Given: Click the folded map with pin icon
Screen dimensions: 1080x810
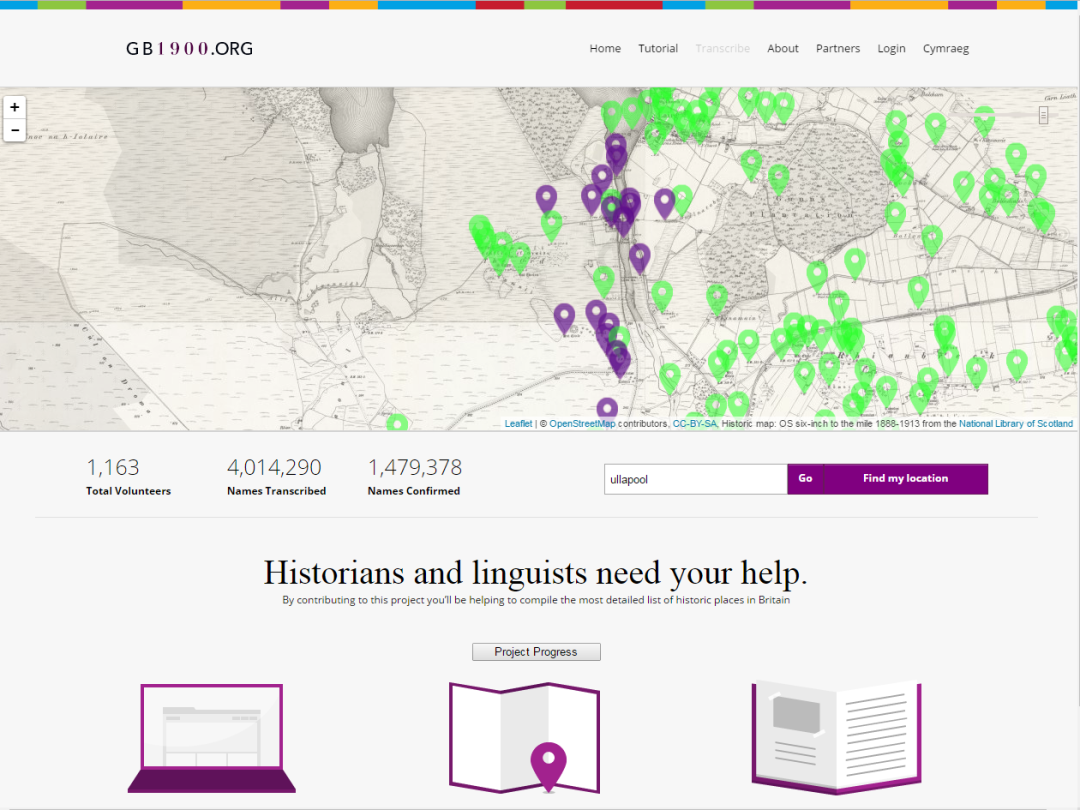Looking at the screenshot, I should click(524, 736).
